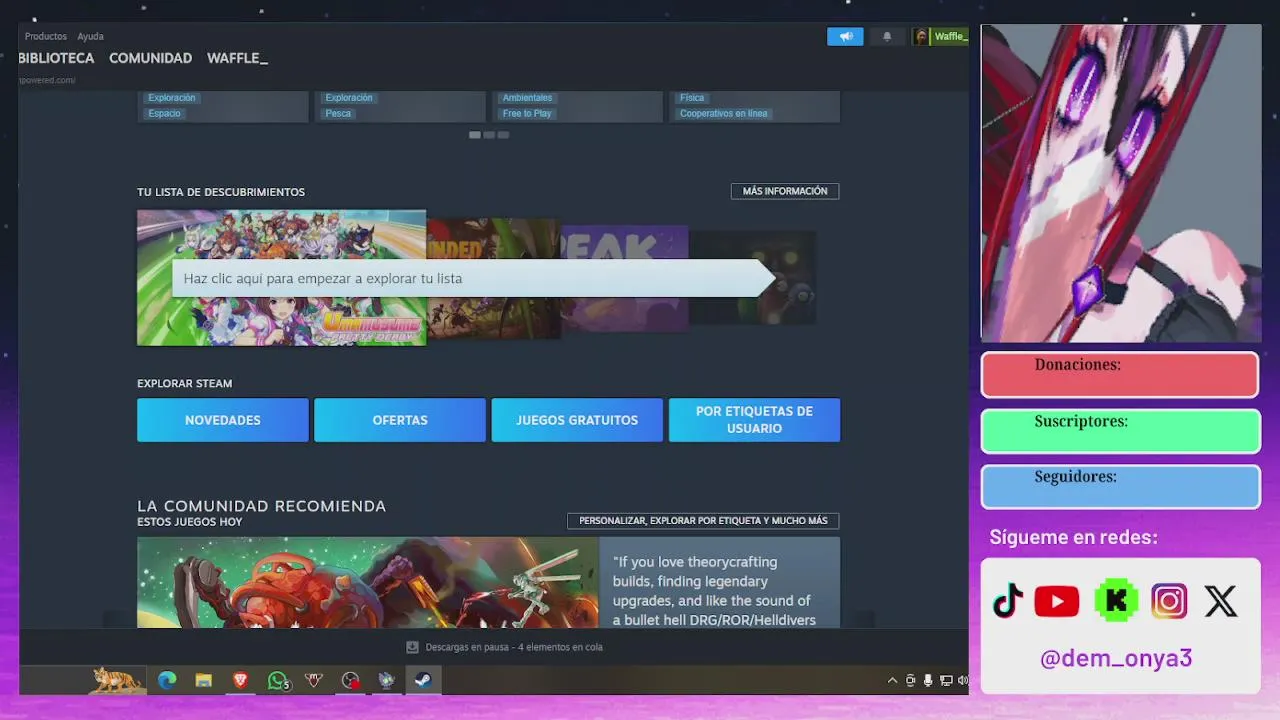Click the YouTube icon in the stream overlay
Viewport: 1280px width, 720px height.
[1057, 601]
